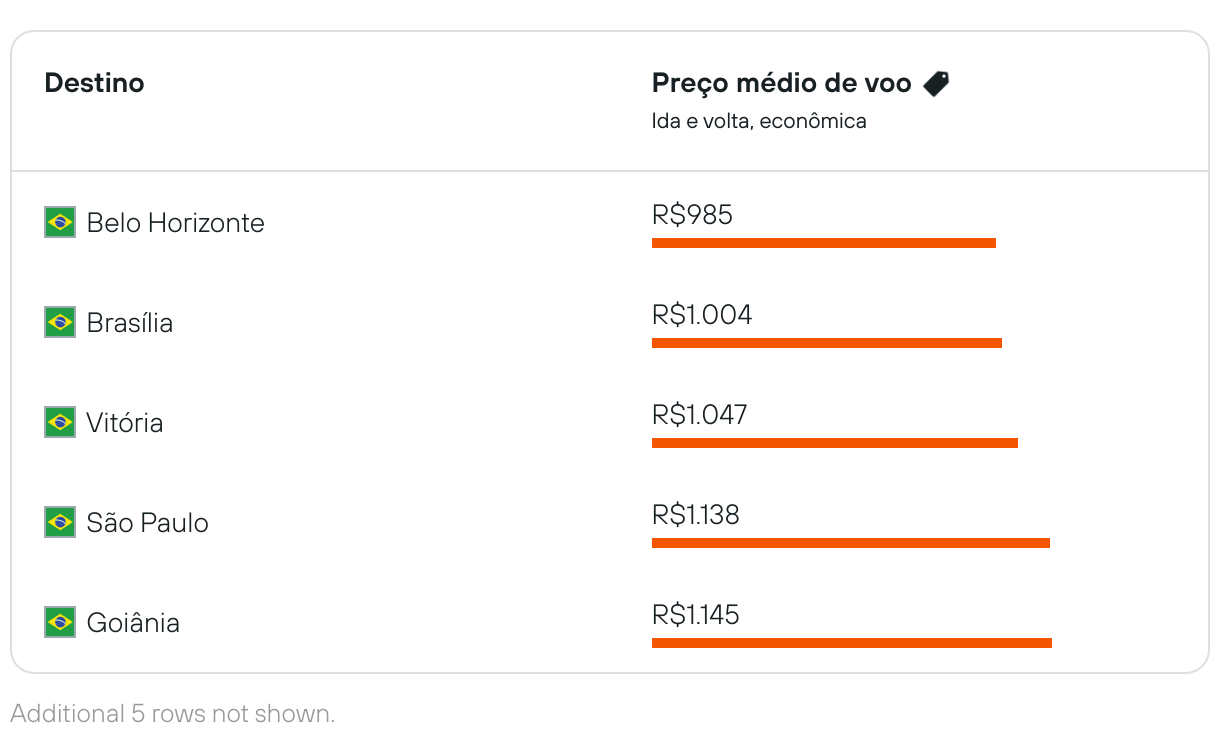
Task: Click the R$1.138 price for São Paulo
Action: 695,515
